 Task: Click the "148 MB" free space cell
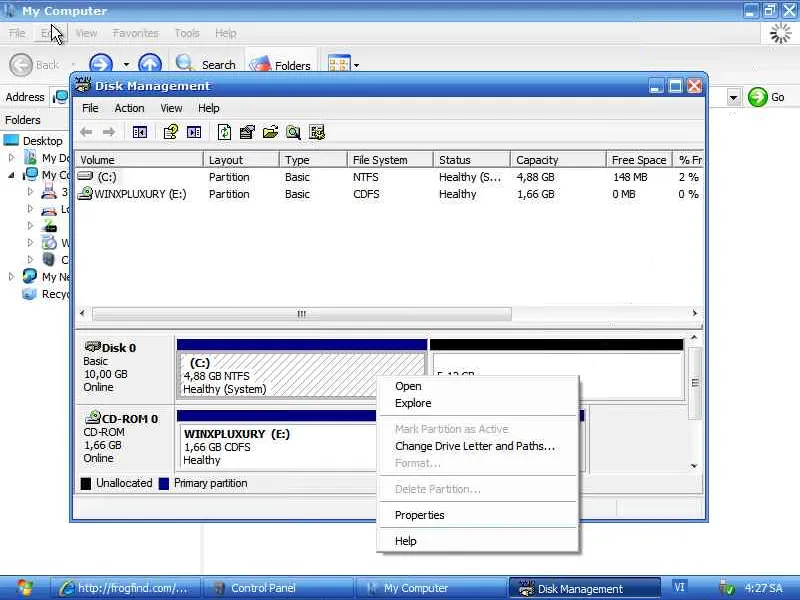pos(630,177)
